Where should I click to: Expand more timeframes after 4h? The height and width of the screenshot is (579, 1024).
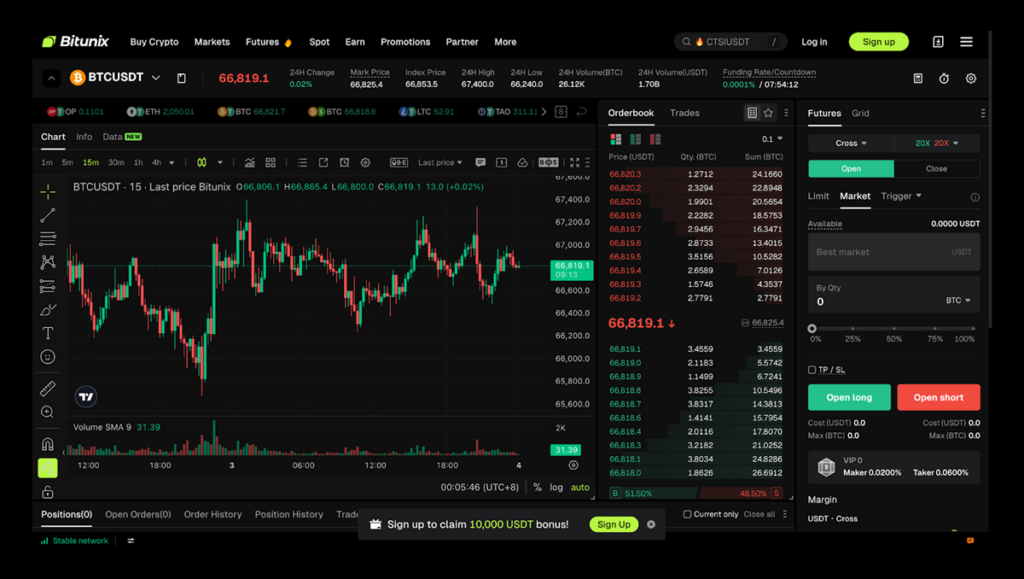coord(172,163)
